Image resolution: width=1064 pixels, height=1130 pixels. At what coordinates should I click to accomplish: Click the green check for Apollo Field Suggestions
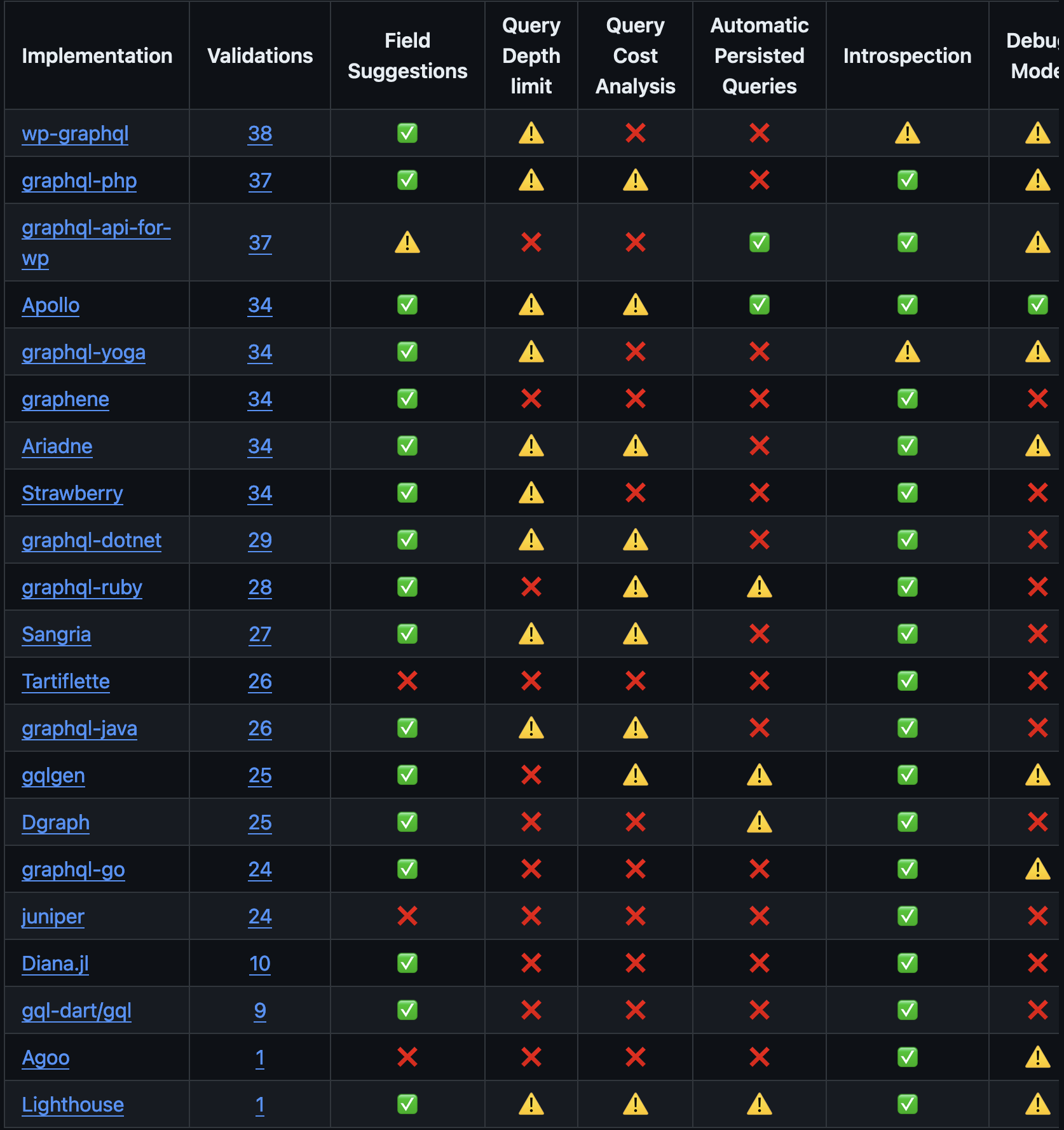coord(407,305)
